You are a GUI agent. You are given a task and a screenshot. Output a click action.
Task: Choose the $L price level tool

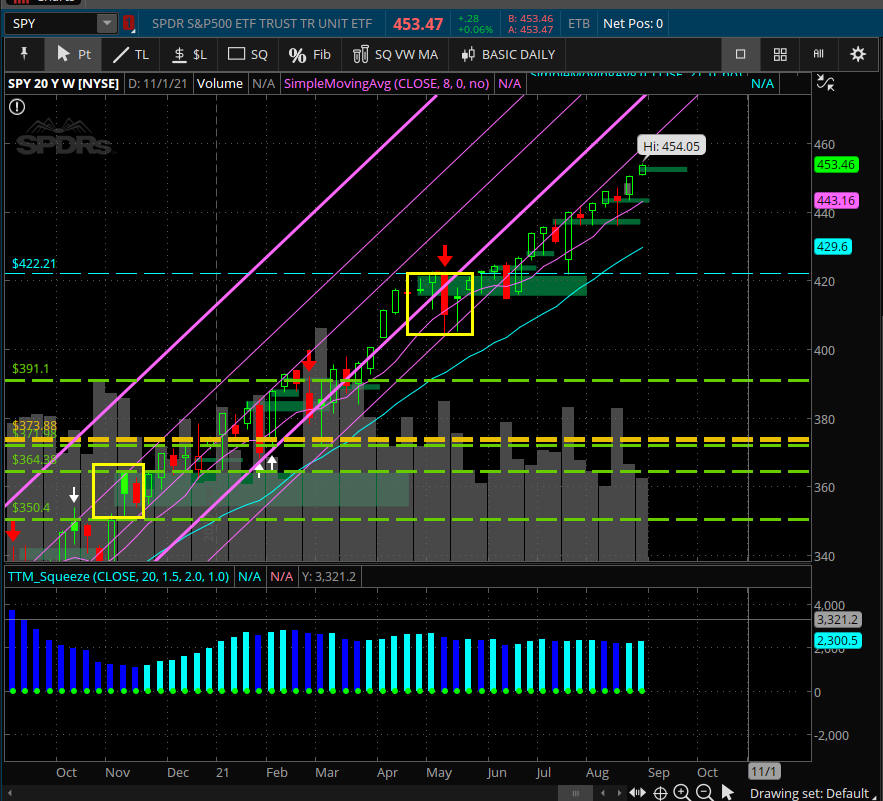pyautogui.click(x=189, y=54)
